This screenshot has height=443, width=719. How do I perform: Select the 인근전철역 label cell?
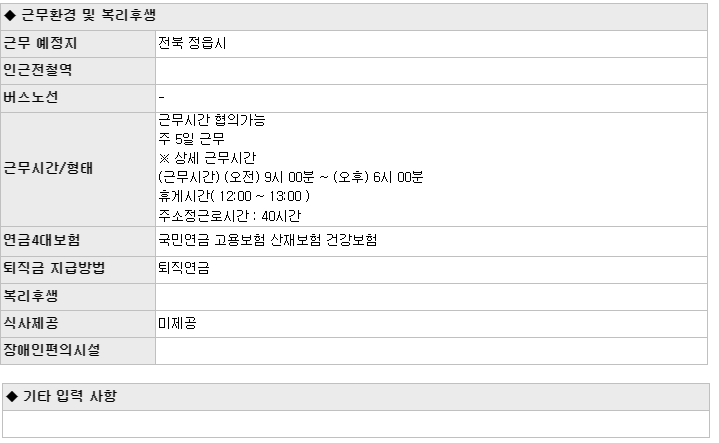pos(78,71)
